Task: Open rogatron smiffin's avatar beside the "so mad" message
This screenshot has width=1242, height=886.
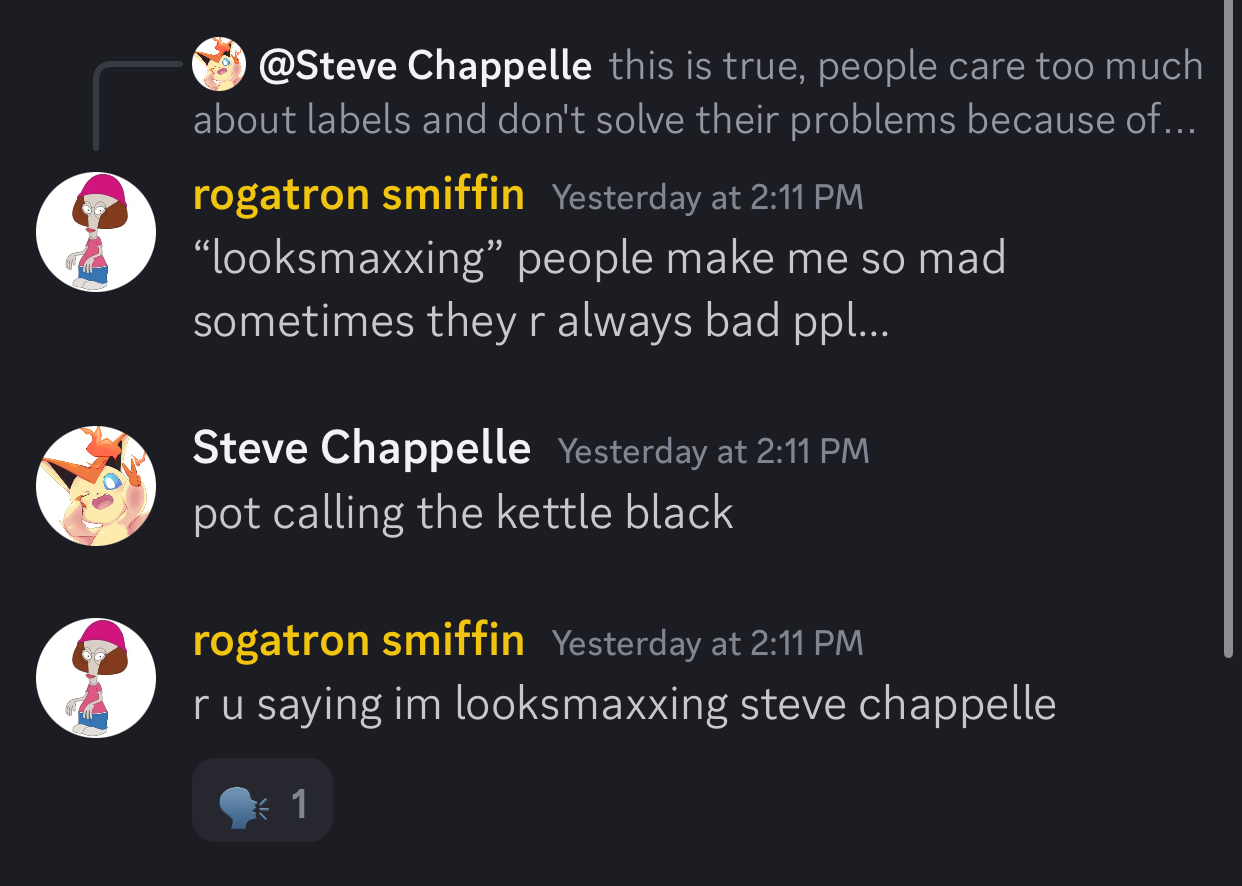Action: click(x=96, y=232)
